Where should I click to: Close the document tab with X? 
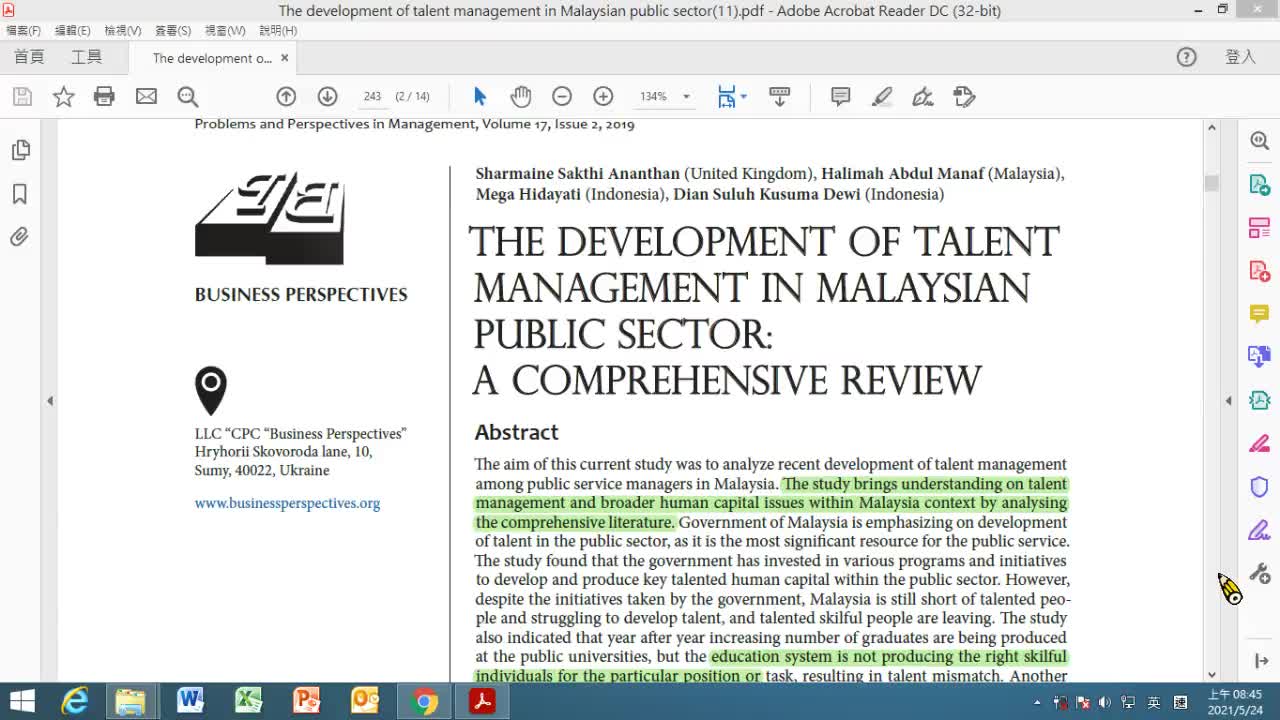pos(284,58)
